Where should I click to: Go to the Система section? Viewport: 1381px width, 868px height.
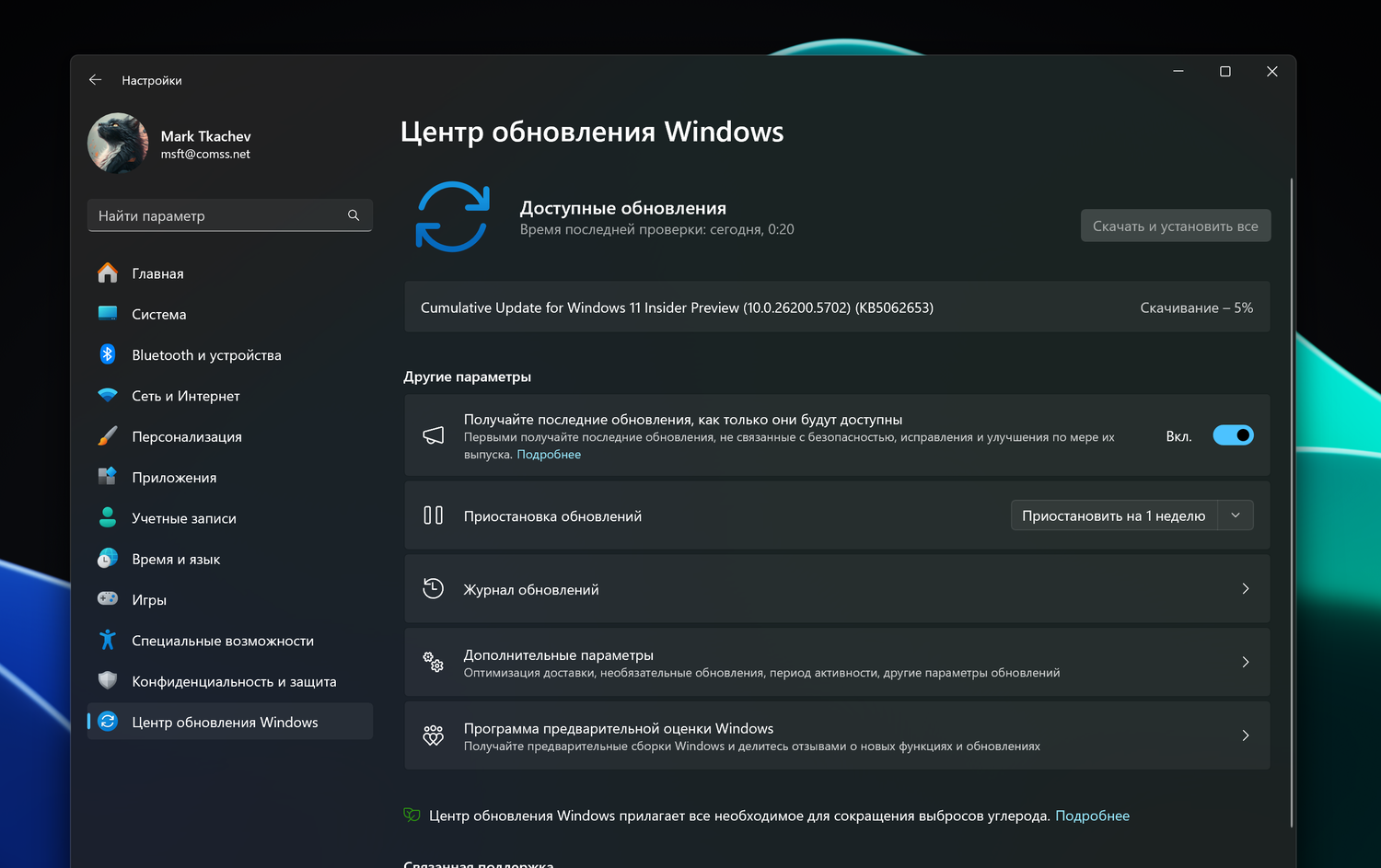point(230,314)
